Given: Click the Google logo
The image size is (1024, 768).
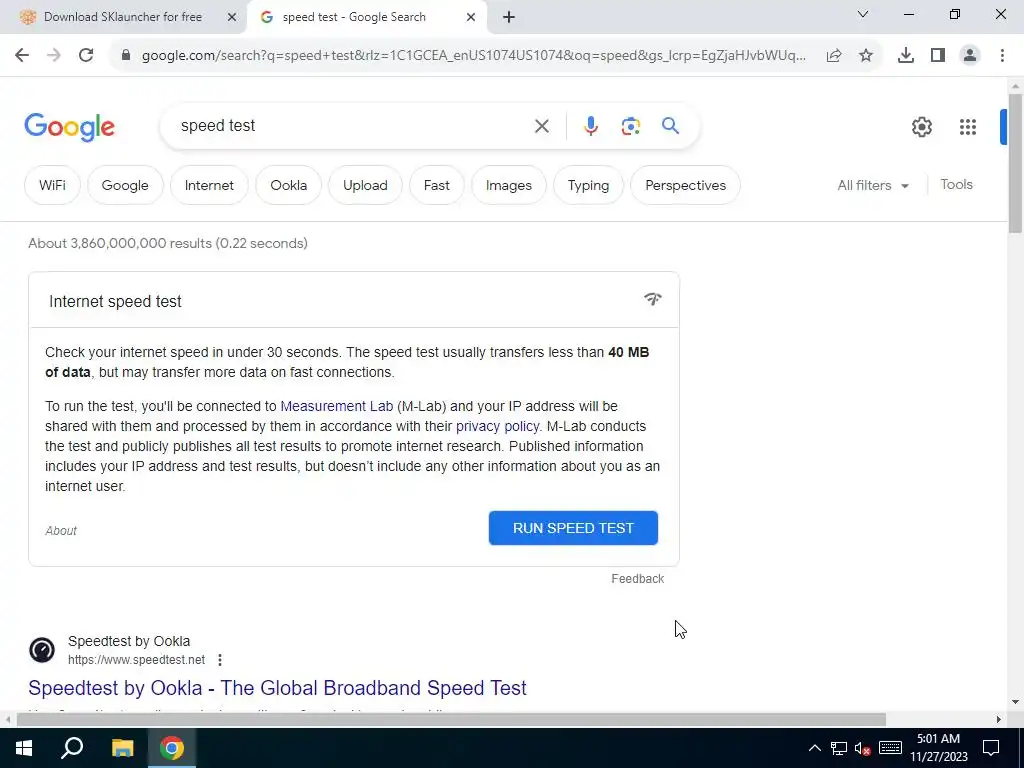Looking at the screenshot, I should [x=69, y=127].
